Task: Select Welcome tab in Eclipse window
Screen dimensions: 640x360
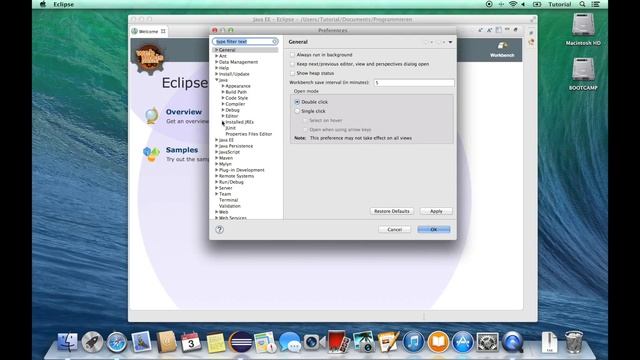Action: click(x=148, y=31)
